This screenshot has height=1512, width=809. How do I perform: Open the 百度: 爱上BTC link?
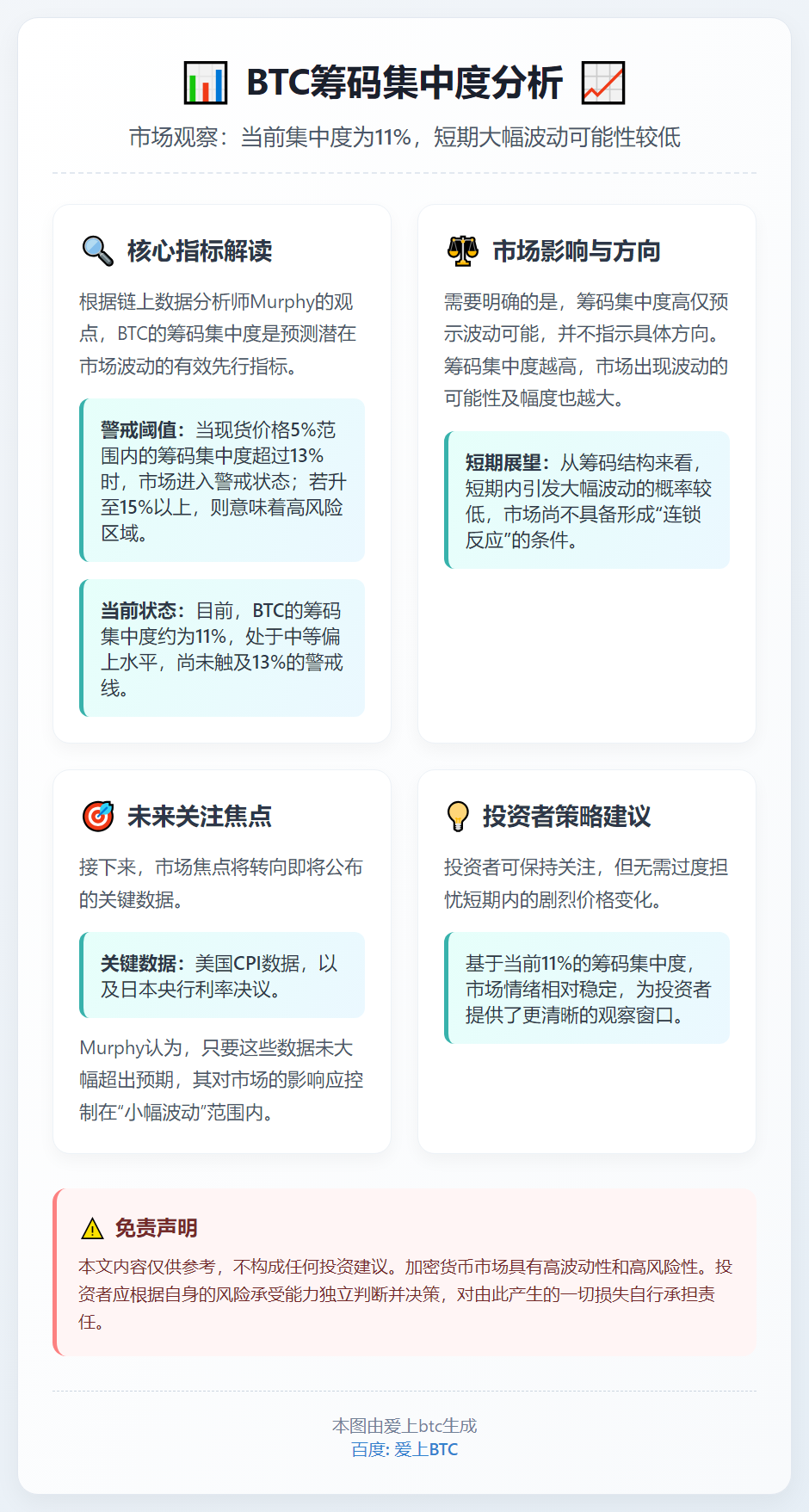tap(404, 1449)
